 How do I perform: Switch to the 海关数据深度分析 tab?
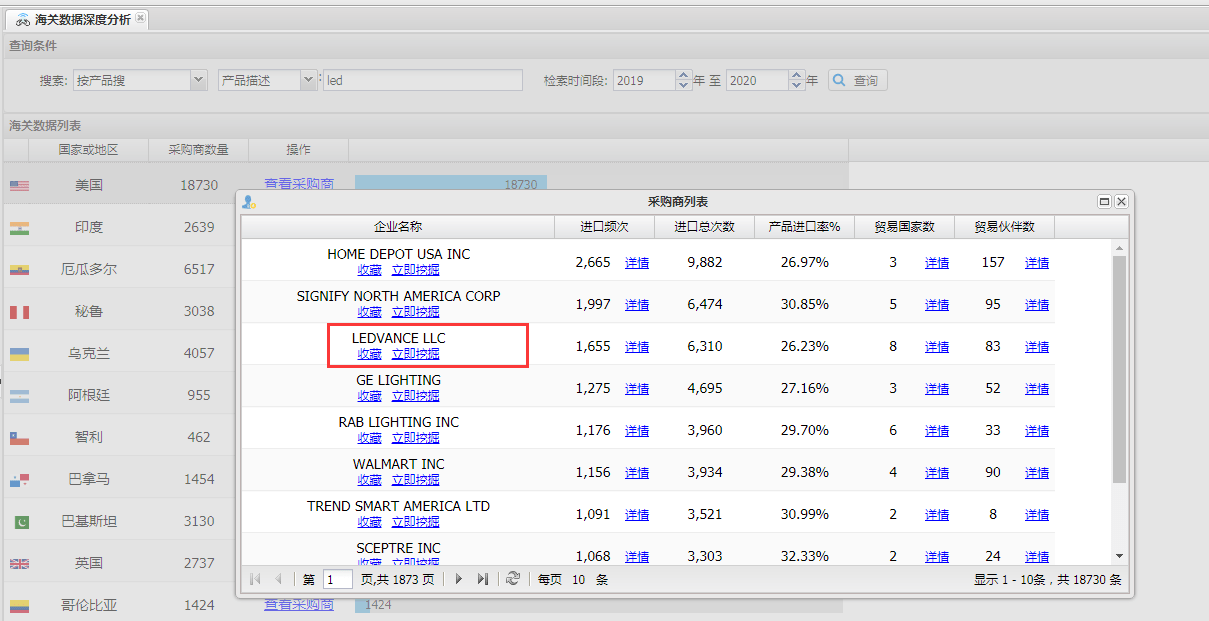coord(80,20)
